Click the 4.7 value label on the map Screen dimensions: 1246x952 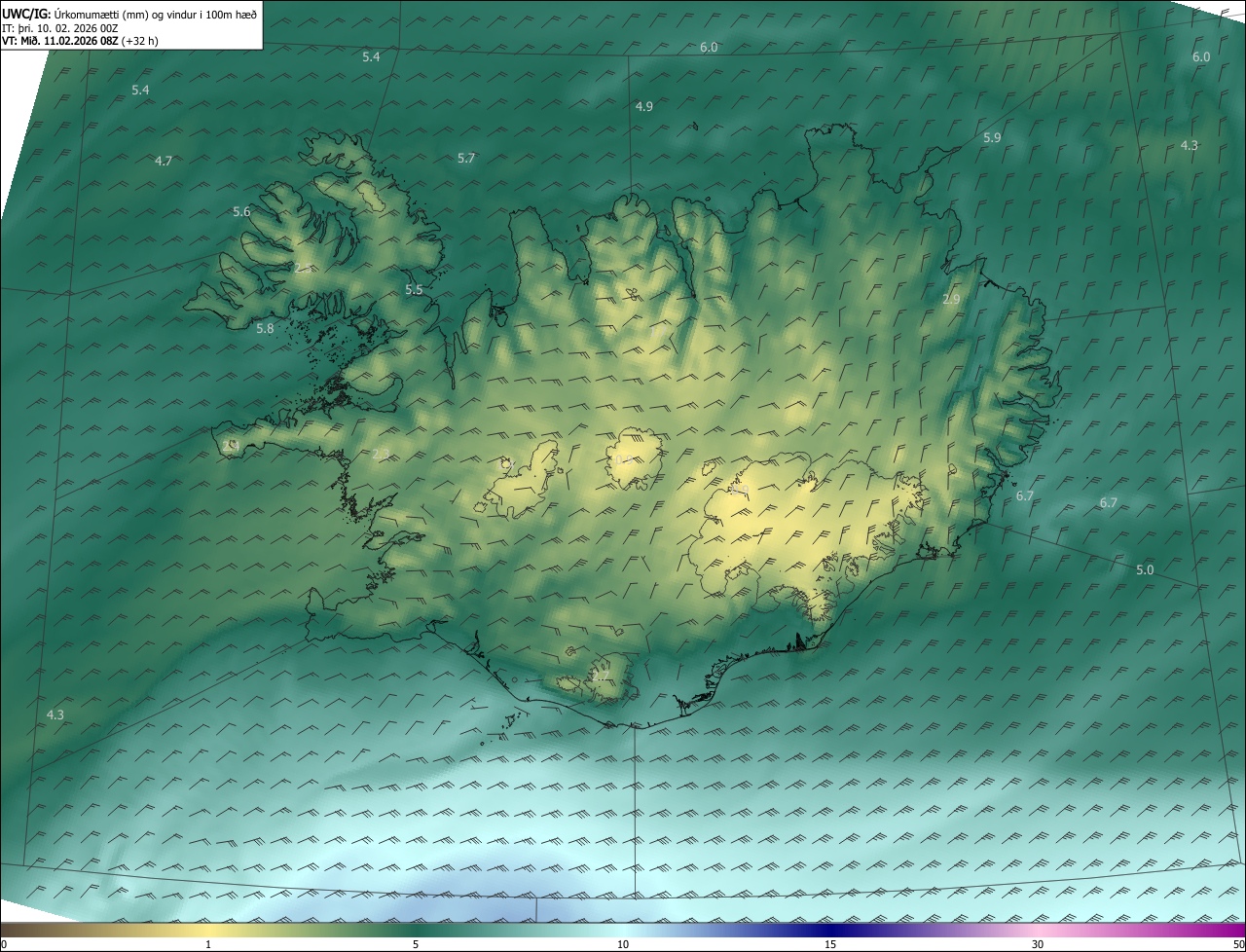[164, 161]
